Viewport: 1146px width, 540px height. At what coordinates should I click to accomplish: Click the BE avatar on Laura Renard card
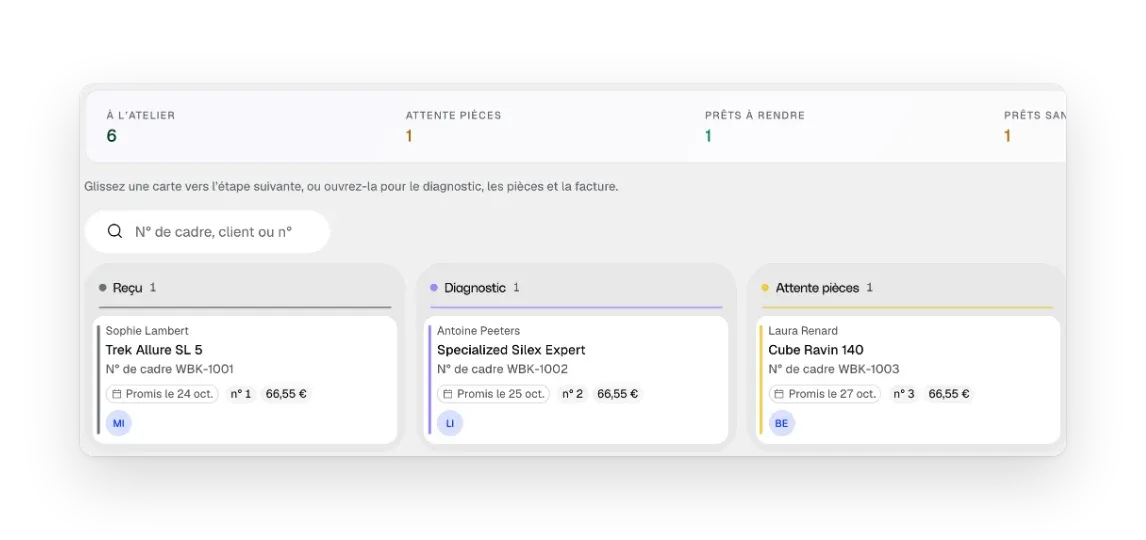pos(781,423)
